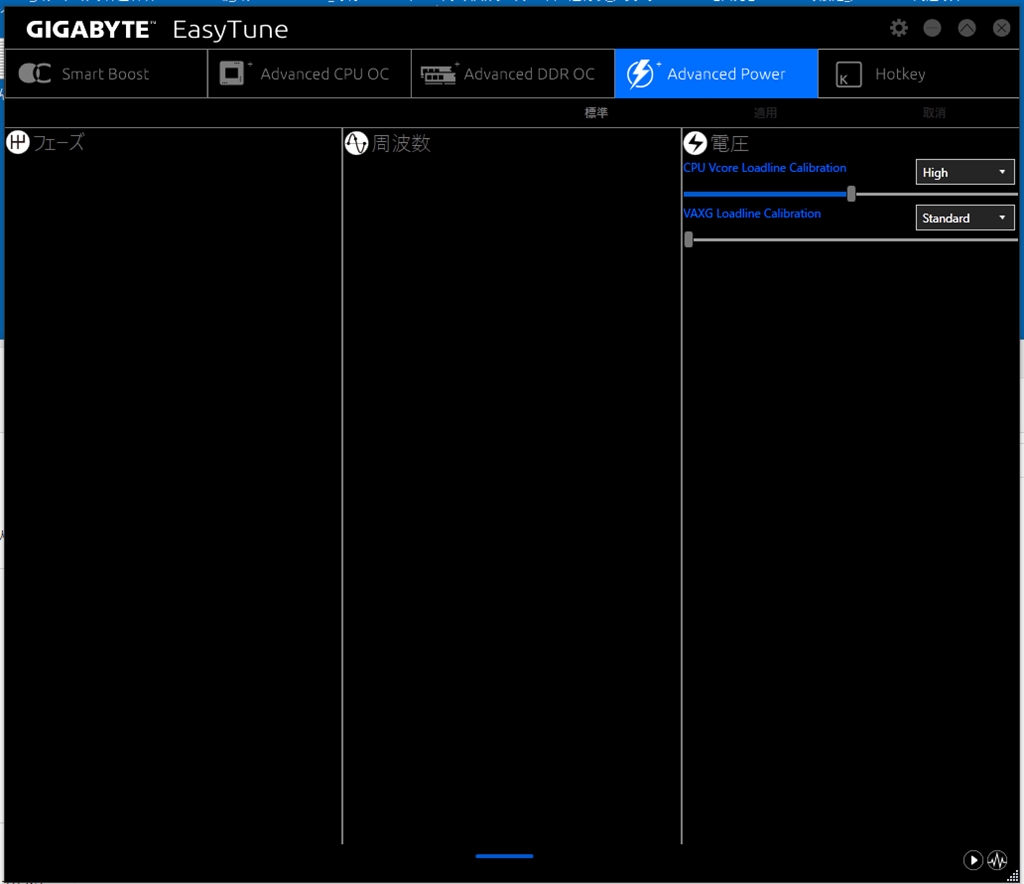Click the GIGABYTE logo in title bar
Screen dimensions: 1024x884
(90, 29)
